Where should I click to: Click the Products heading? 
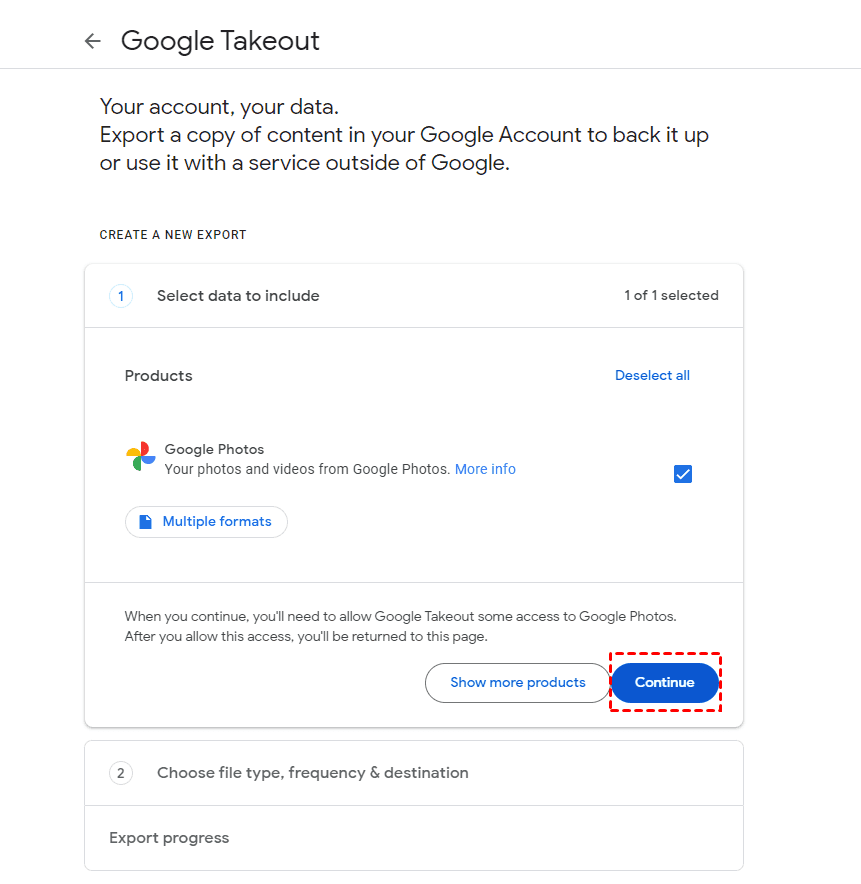(x=158, y=376)
